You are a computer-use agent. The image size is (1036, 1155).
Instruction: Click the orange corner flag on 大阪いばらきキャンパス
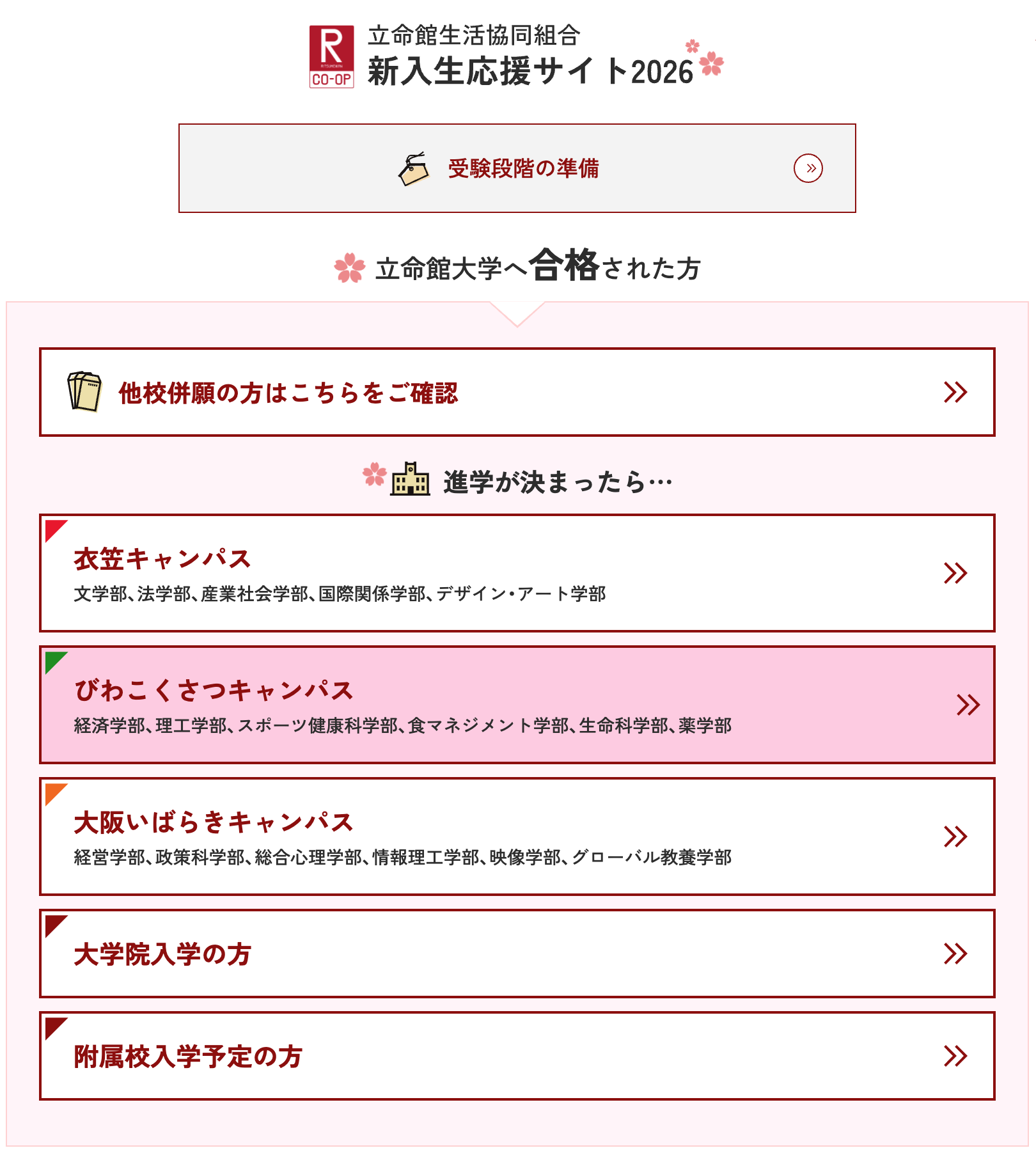pyautogui.click(x=54, y=793)
